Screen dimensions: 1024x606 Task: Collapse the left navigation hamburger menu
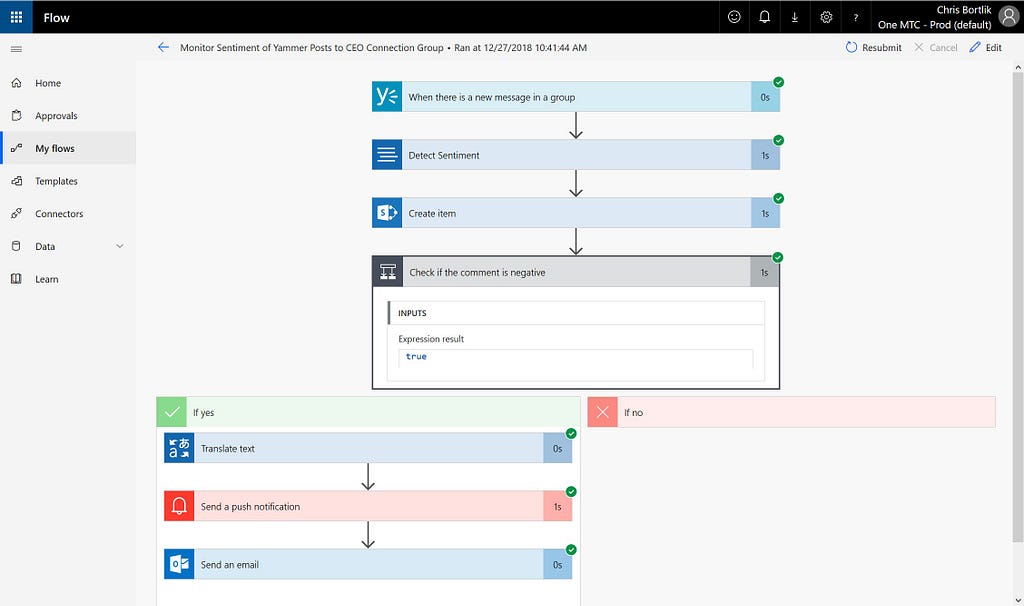point(16,49)
